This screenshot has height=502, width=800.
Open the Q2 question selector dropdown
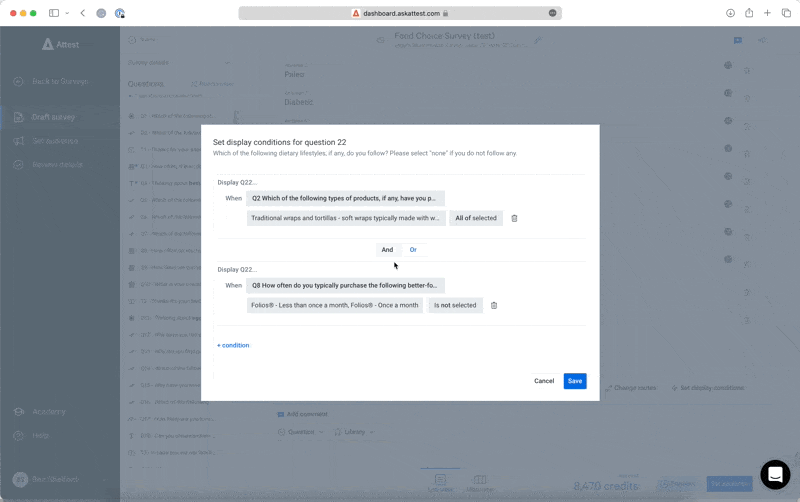tap(345, 198)
